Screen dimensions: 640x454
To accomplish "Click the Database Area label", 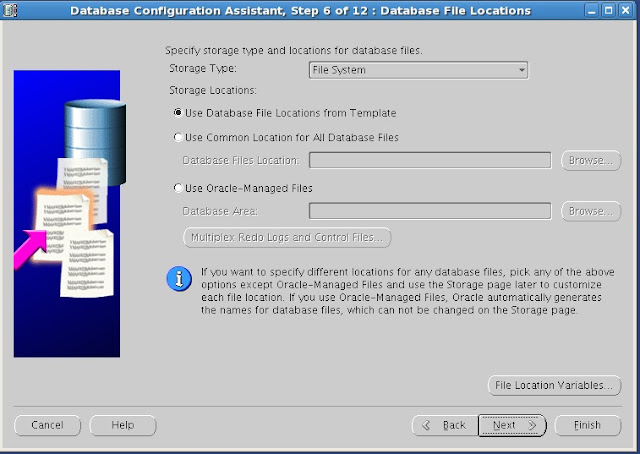I will point(220,211).
